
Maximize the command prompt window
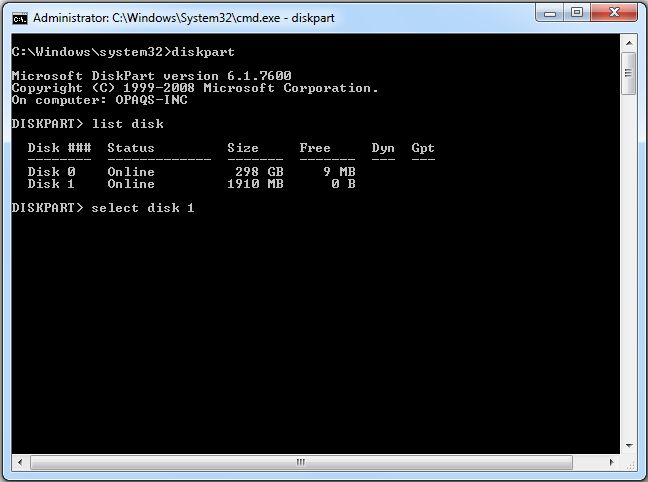(x=577, y=13)
